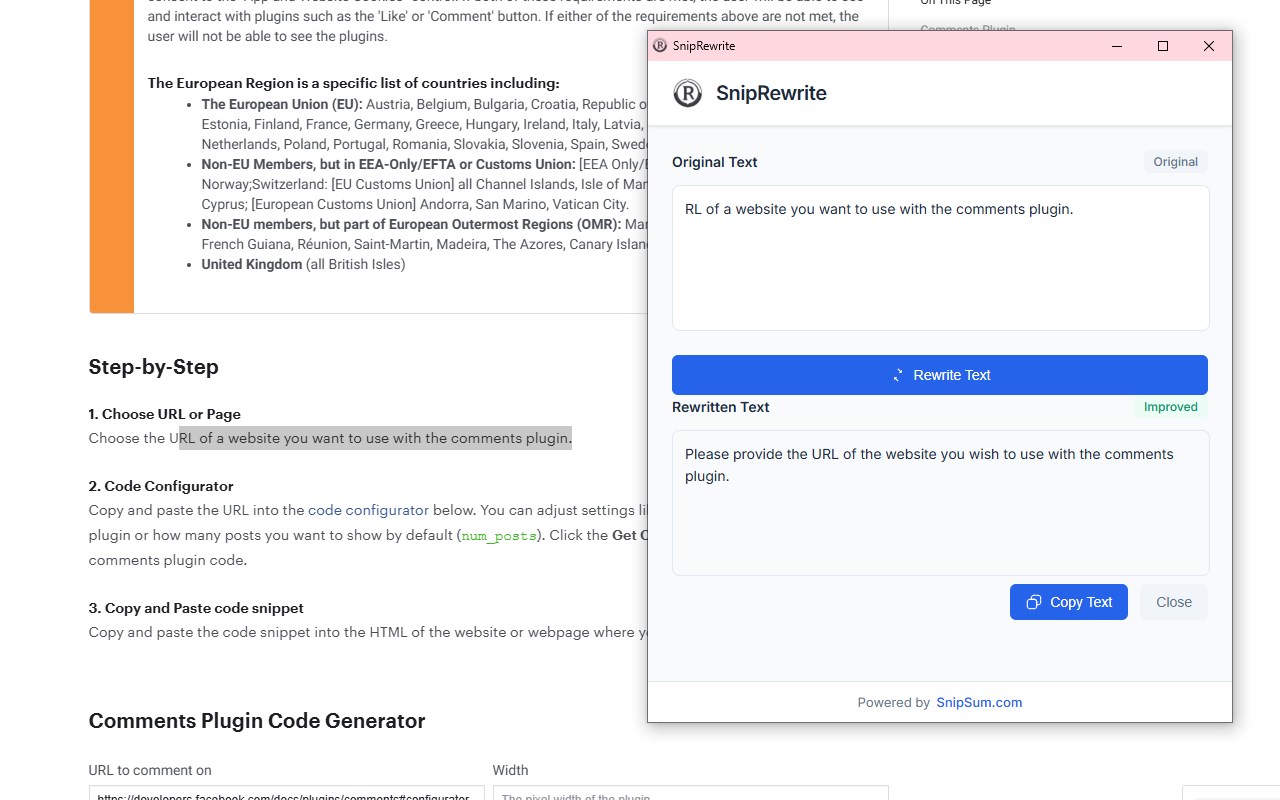Click the Rewrite Text button
The width and height of the screenshot is (1280, 800).
(940, 375)
